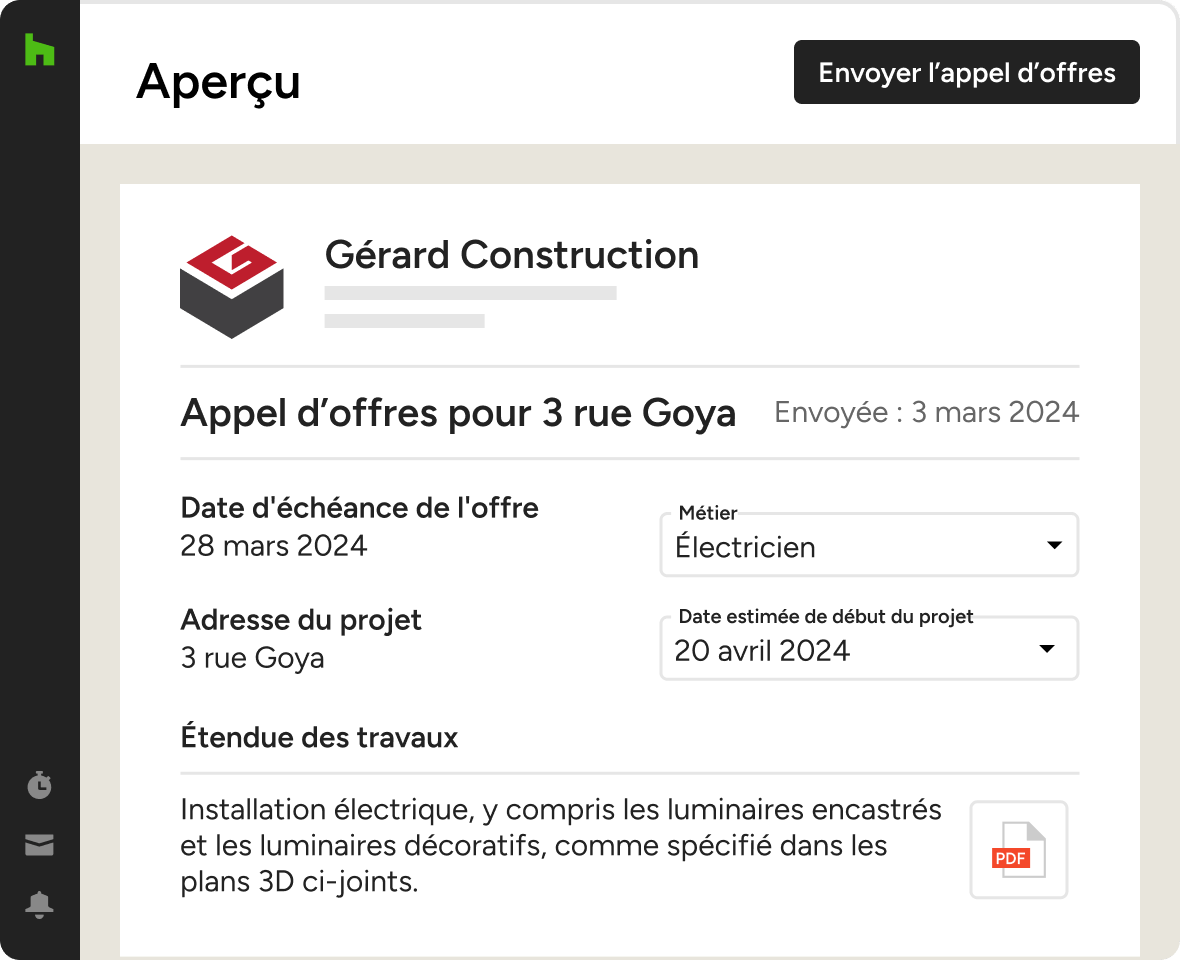Click the Gérard Construction cube logo
The width and height of the screenshot is (1180, 960).
(232, 287)
